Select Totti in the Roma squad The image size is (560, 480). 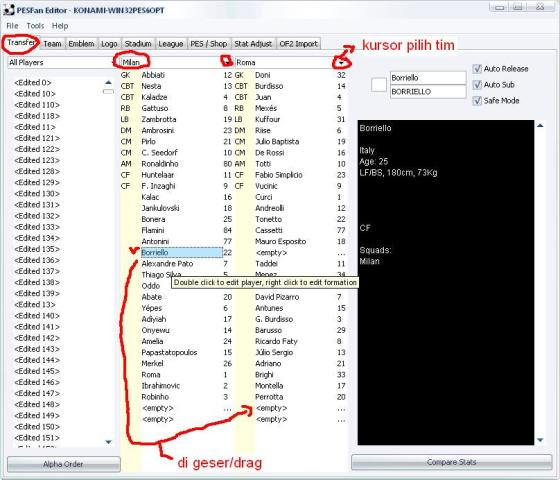coord(263,164)
